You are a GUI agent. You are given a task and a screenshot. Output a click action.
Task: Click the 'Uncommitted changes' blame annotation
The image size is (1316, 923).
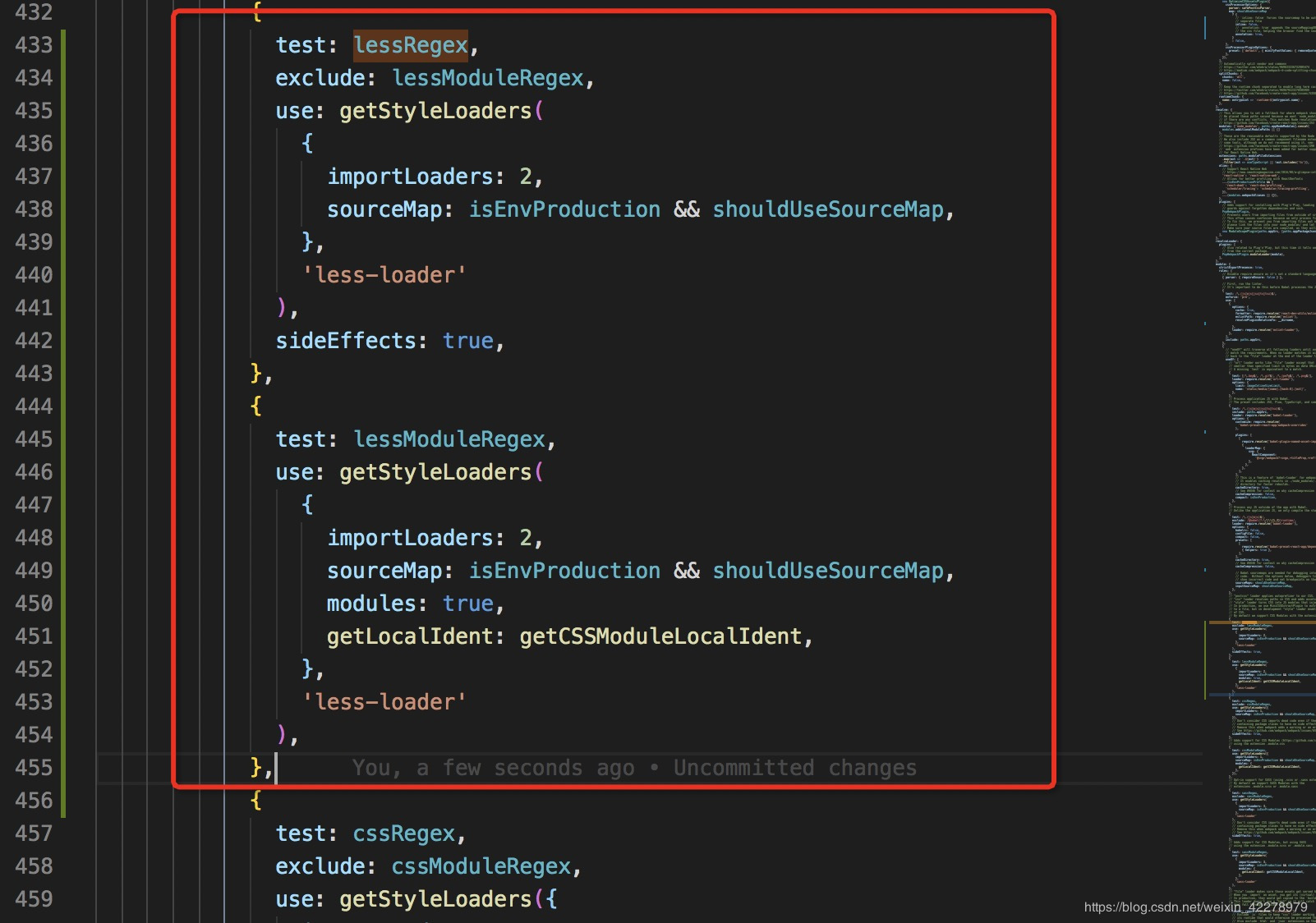[x=794, y=768]
